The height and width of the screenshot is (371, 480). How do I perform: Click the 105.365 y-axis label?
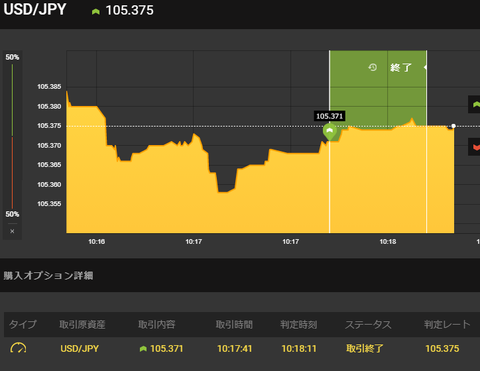click(x=49, y=165)
